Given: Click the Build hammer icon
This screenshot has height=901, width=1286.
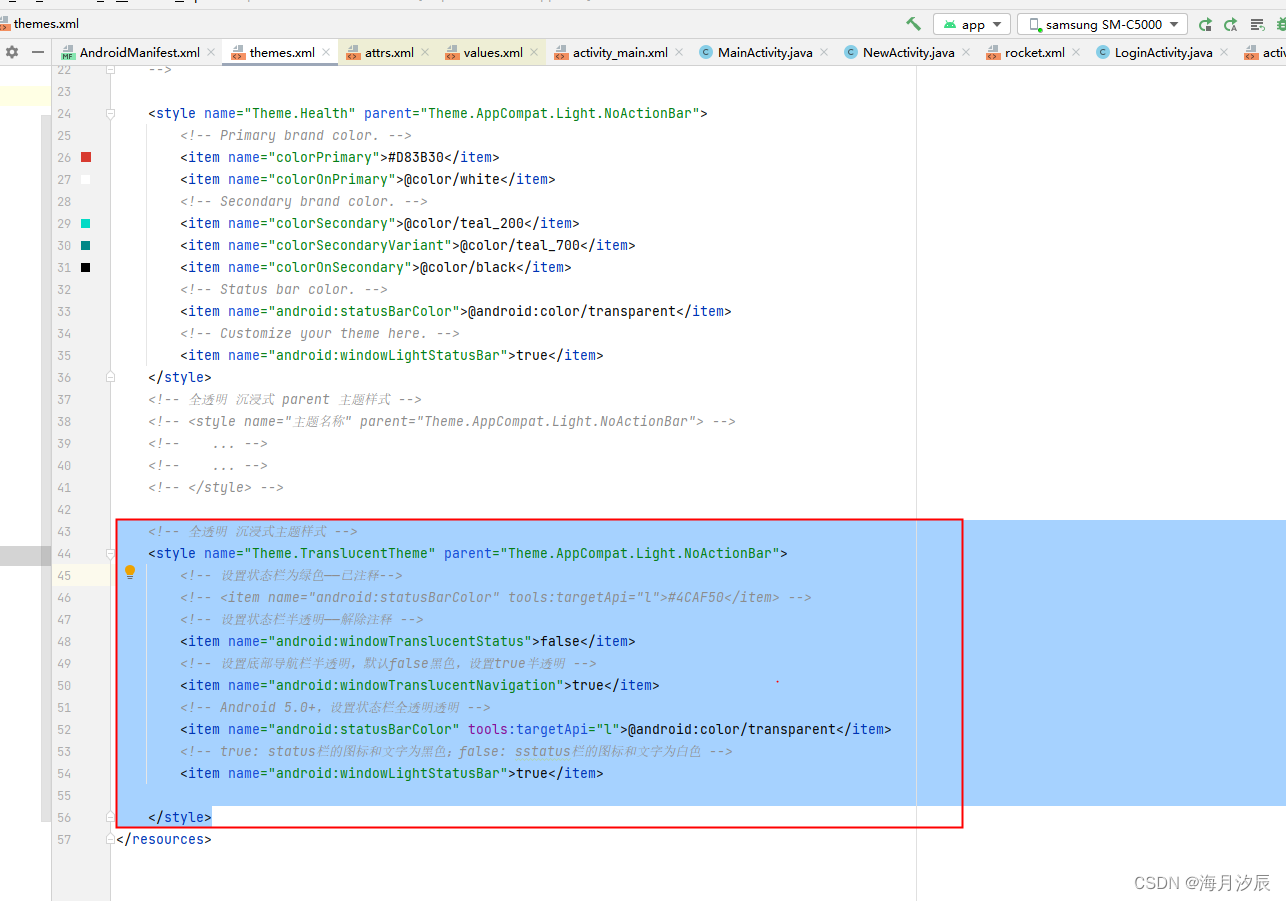Looking at the screenshot, I should click(x=912, y=23).
